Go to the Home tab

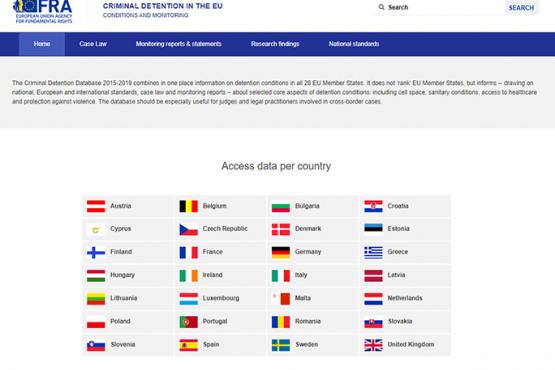[x=42, y=44]
